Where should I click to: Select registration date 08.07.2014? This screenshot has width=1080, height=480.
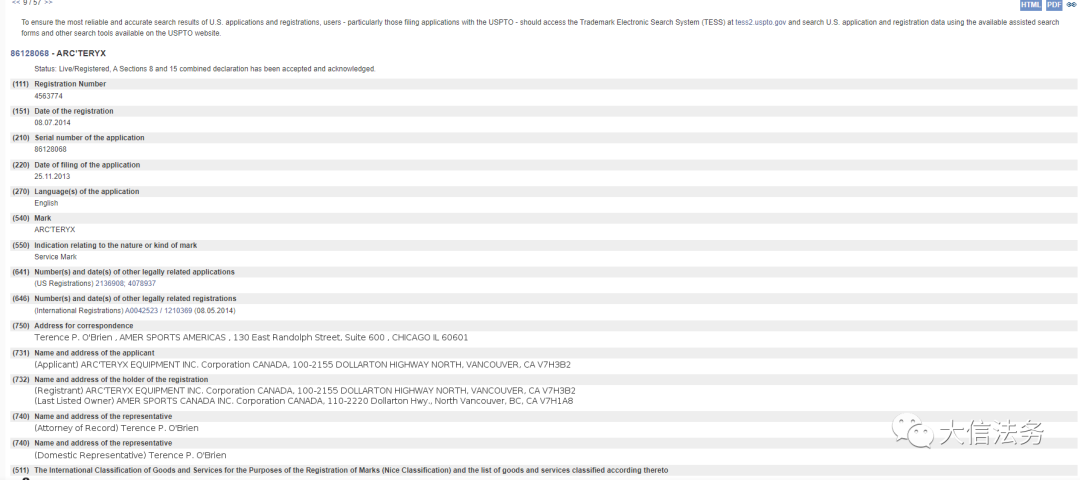(x=52, y=123)
